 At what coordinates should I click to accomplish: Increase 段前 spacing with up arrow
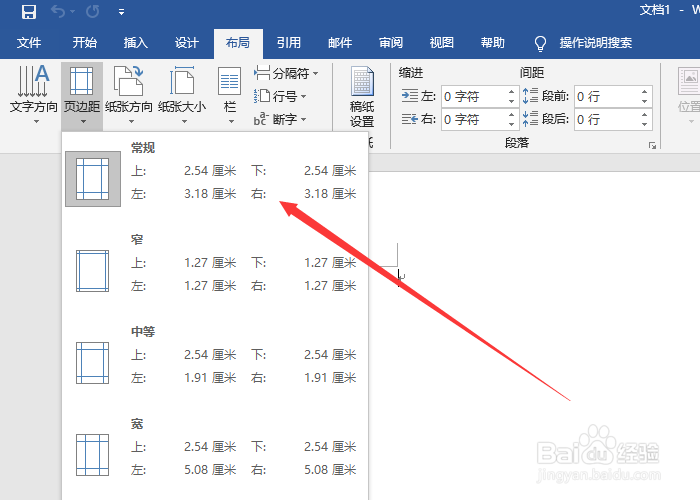(x=644, y=92)
